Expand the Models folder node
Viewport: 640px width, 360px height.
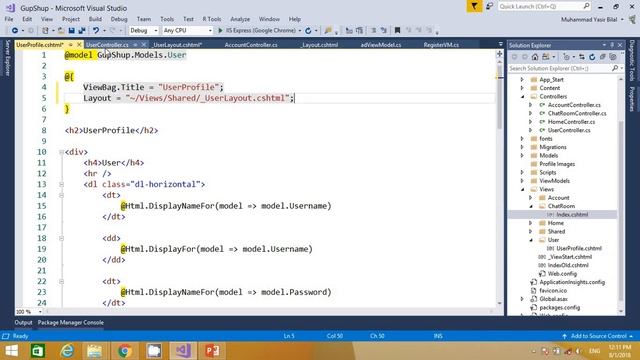pos(522,156)
